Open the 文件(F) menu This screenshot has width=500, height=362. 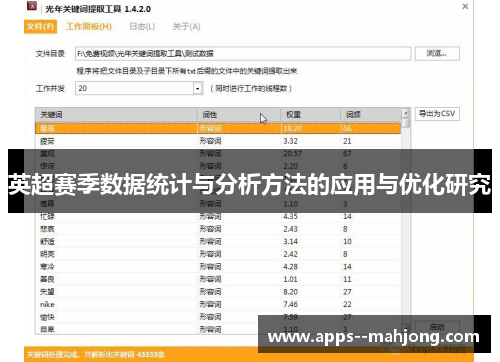coord(40,27)
